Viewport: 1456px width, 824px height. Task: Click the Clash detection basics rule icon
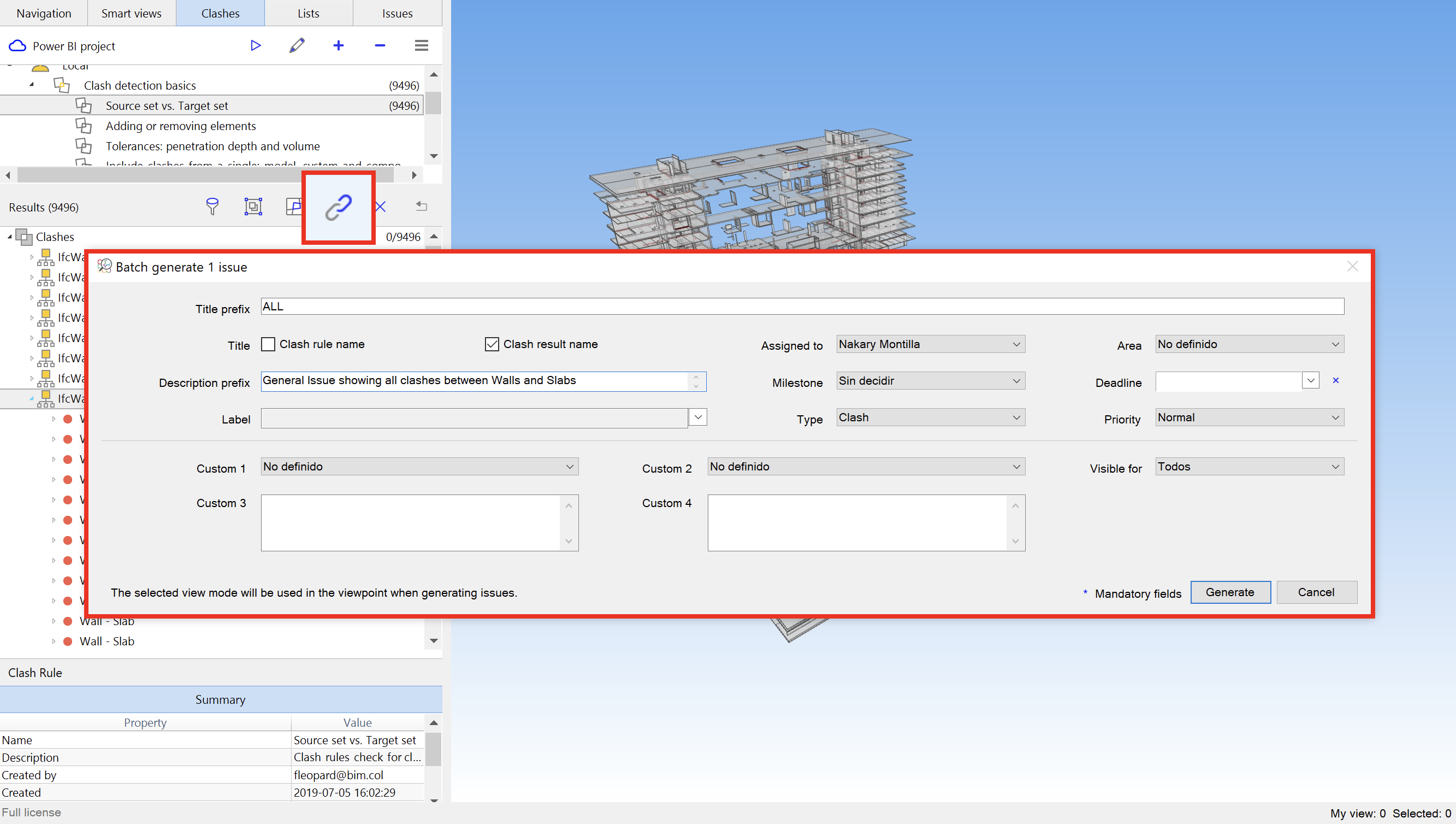[x=62, y=85]
